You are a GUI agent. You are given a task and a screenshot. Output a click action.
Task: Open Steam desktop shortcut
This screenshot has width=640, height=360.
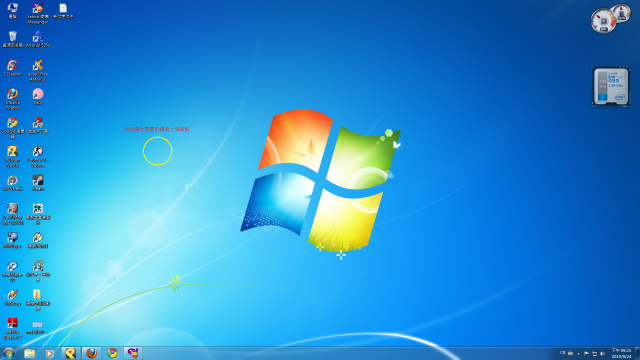point(38,182)
